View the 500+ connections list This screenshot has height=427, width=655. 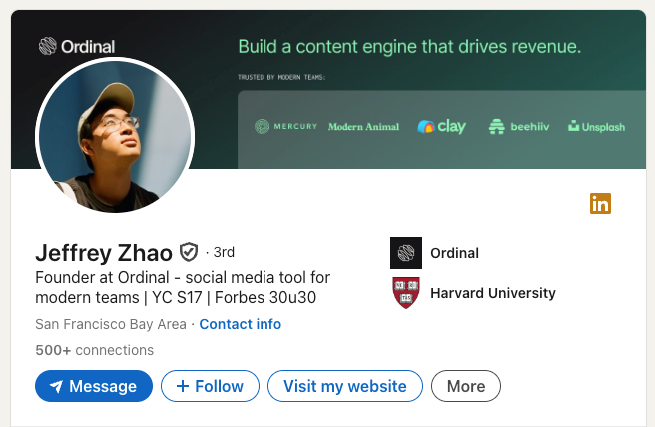[x=94, y=350]
